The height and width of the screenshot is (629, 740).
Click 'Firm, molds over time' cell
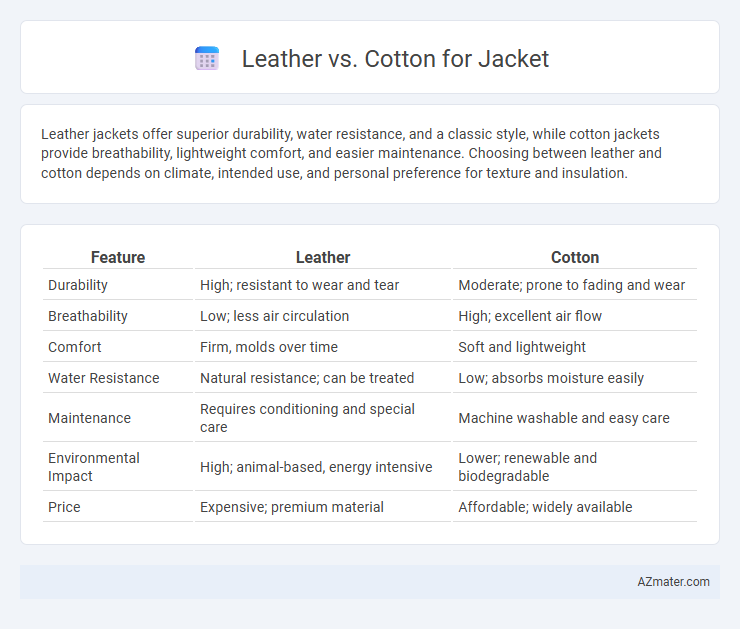(269, 347)
